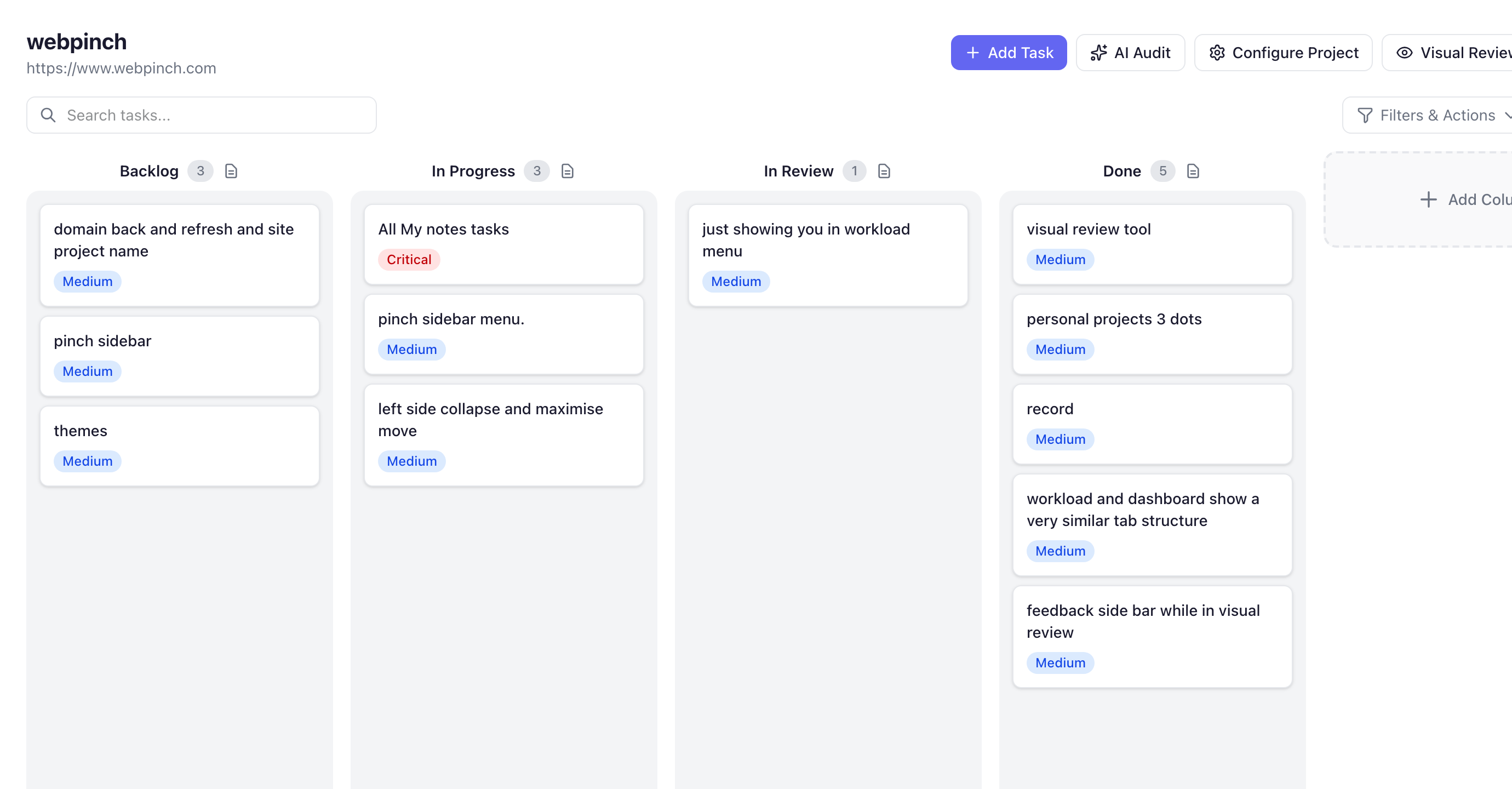Click the magnifier icon in search box
Image resolution: width=1512 pixels, height=789 pixels.
point(48,115)
